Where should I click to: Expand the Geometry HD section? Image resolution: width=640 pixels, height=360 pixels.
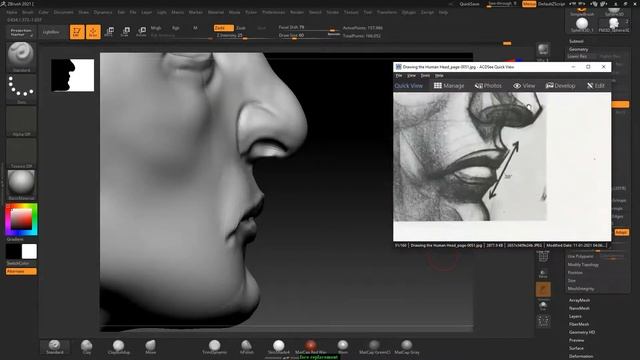[582, 332]
